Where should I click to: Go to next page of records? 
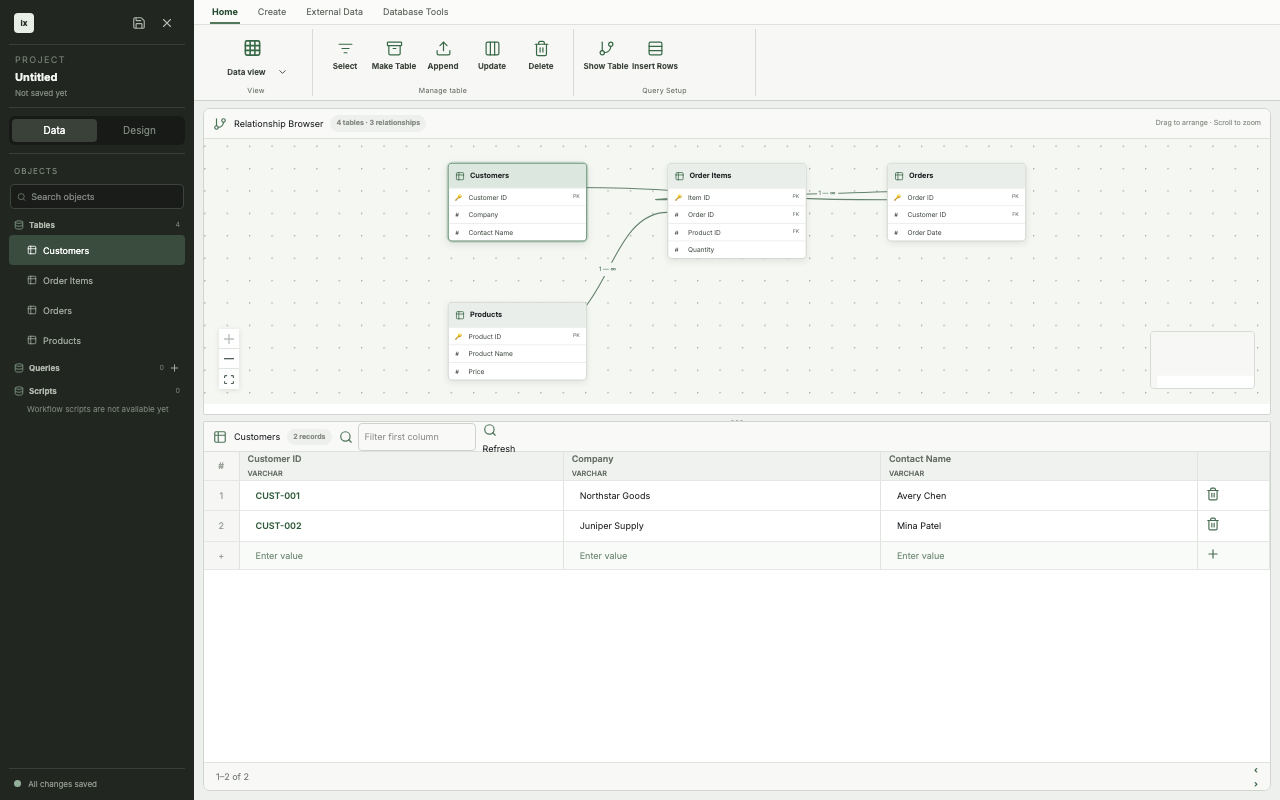tap(1256, 784)
